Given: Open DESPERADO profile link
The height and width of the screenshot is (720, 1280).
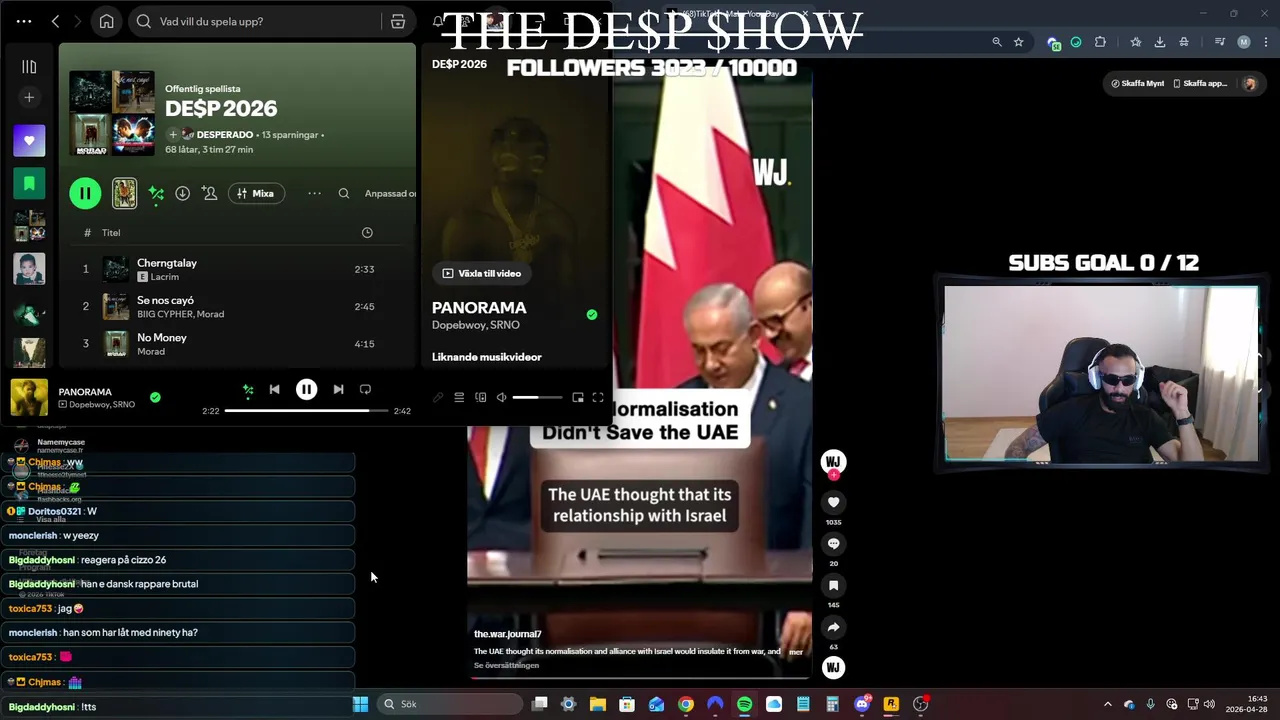Looking at the screenshot, I should (x=224, y=134).
